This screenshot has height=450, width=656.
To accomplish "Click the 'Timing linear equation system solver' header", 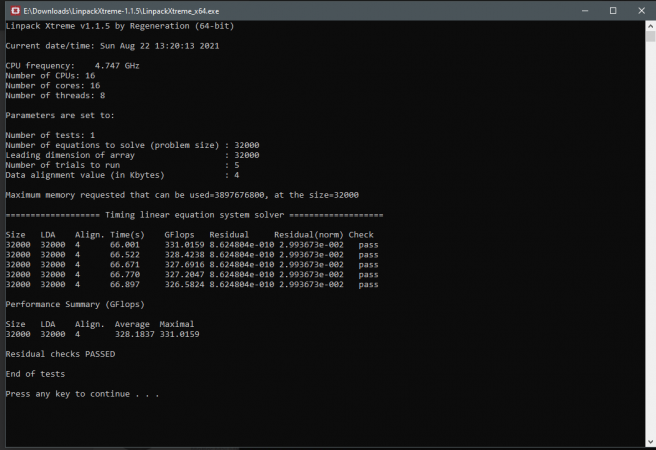I will [194, 215].
